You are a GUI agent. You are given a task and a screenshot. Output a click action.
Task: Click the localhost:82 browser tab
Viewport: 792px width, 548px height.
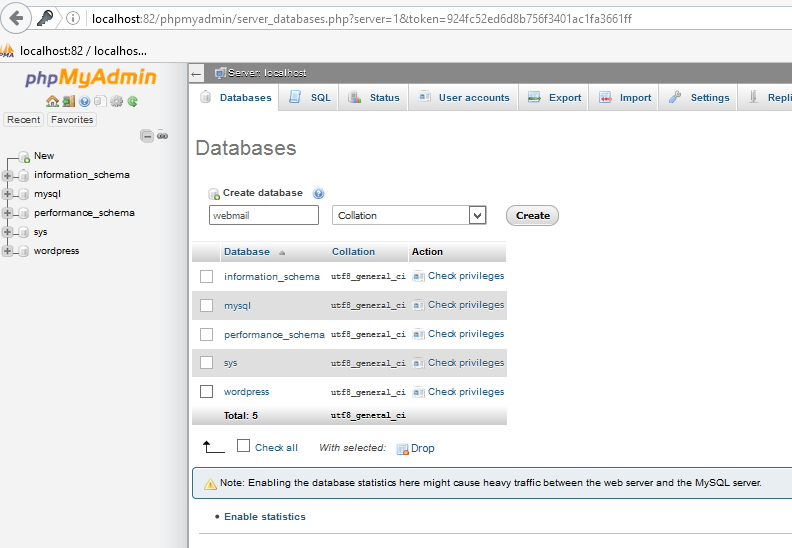click(x=74, y=51)
